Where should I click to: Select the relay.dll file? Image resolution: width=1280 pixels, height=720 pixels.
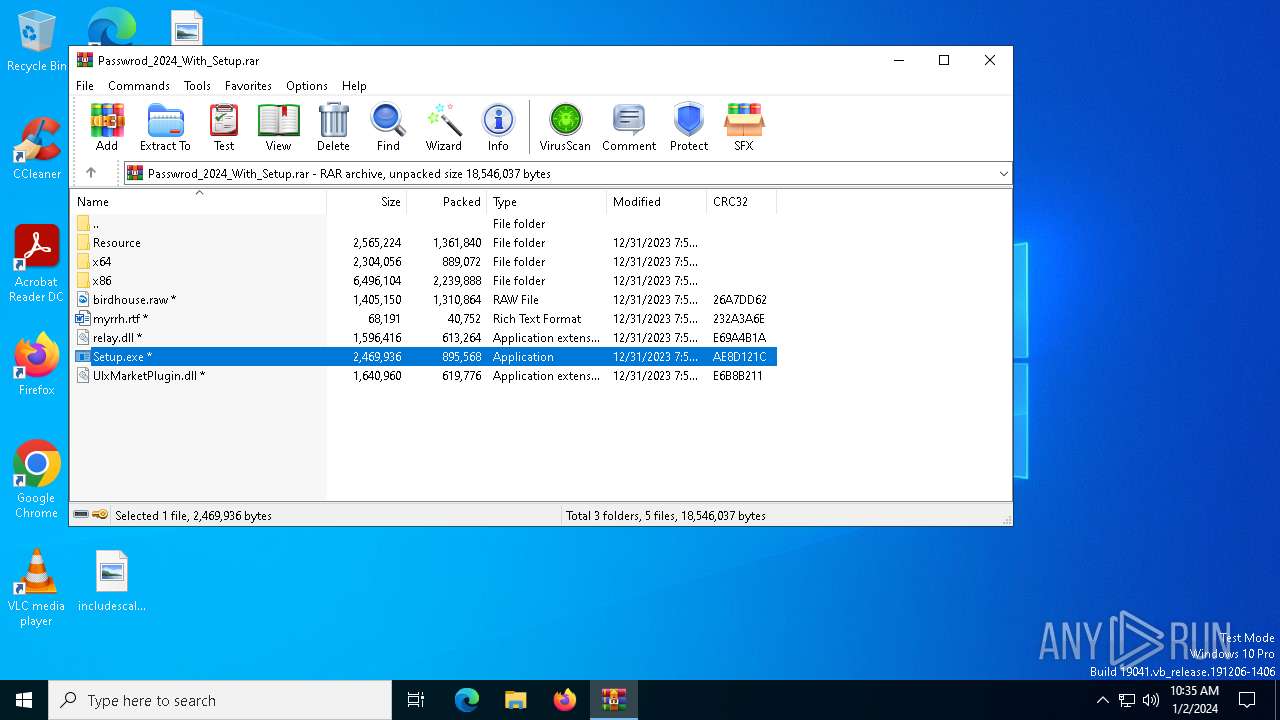[424, 338]
